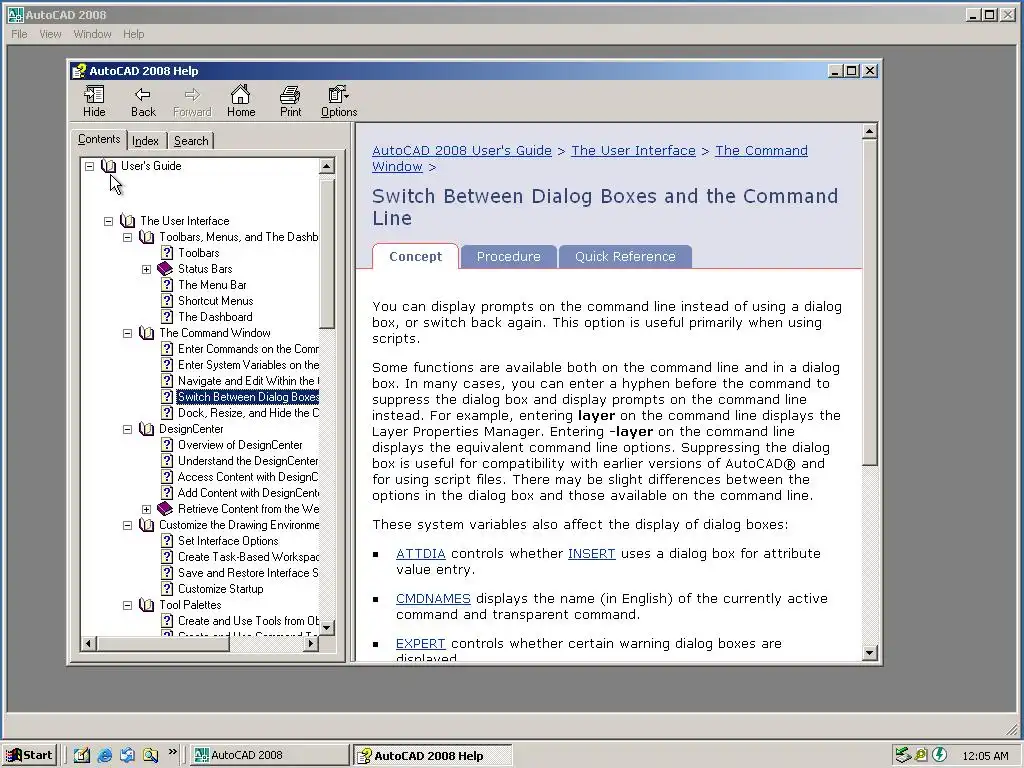Screen dimensions: 1024x768
Task: Open the Procedure tab
Action: tap(508, 257)
